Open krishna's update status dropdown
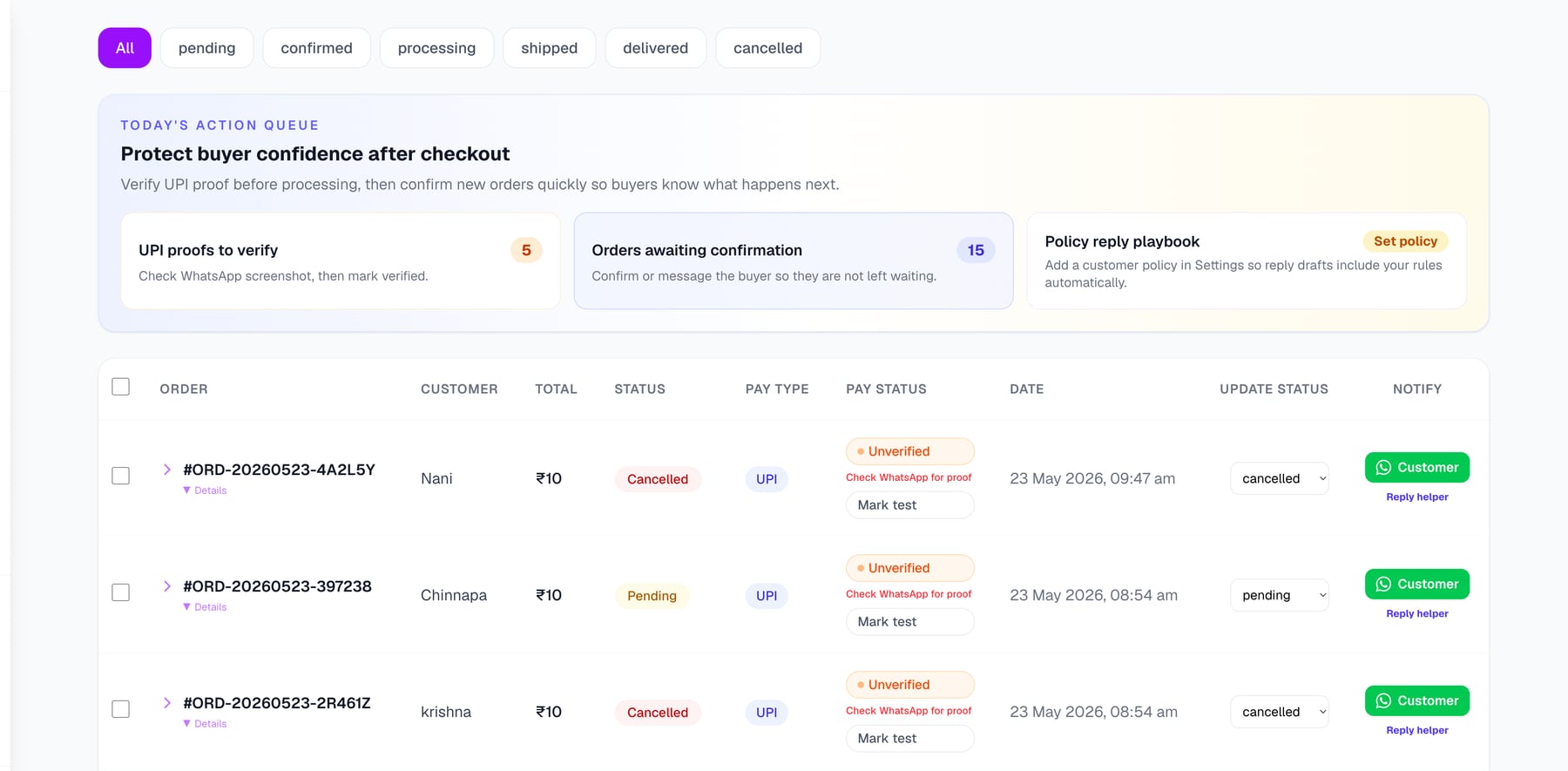This screenshot has width=1568, height=771. click(1280, 712)
